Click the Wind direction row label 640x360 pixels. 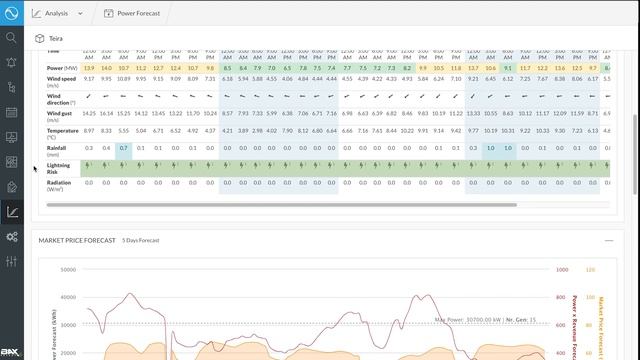click(x=61, y=99)
